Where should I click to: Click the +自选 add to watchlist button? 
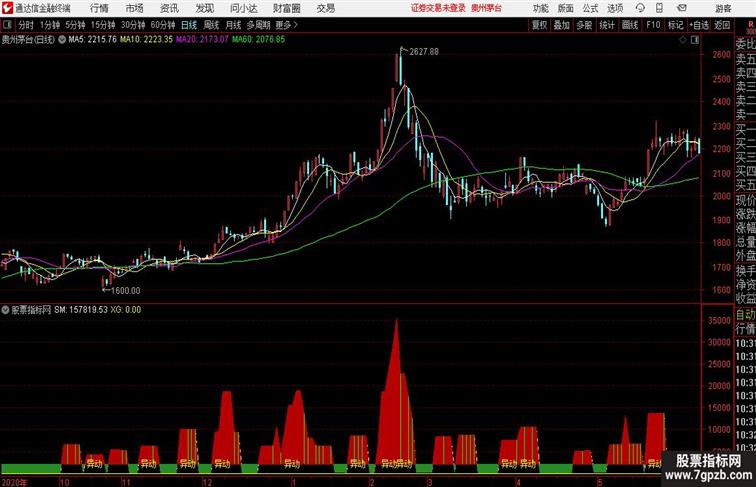pyautogui.click(x=699, y=25)
